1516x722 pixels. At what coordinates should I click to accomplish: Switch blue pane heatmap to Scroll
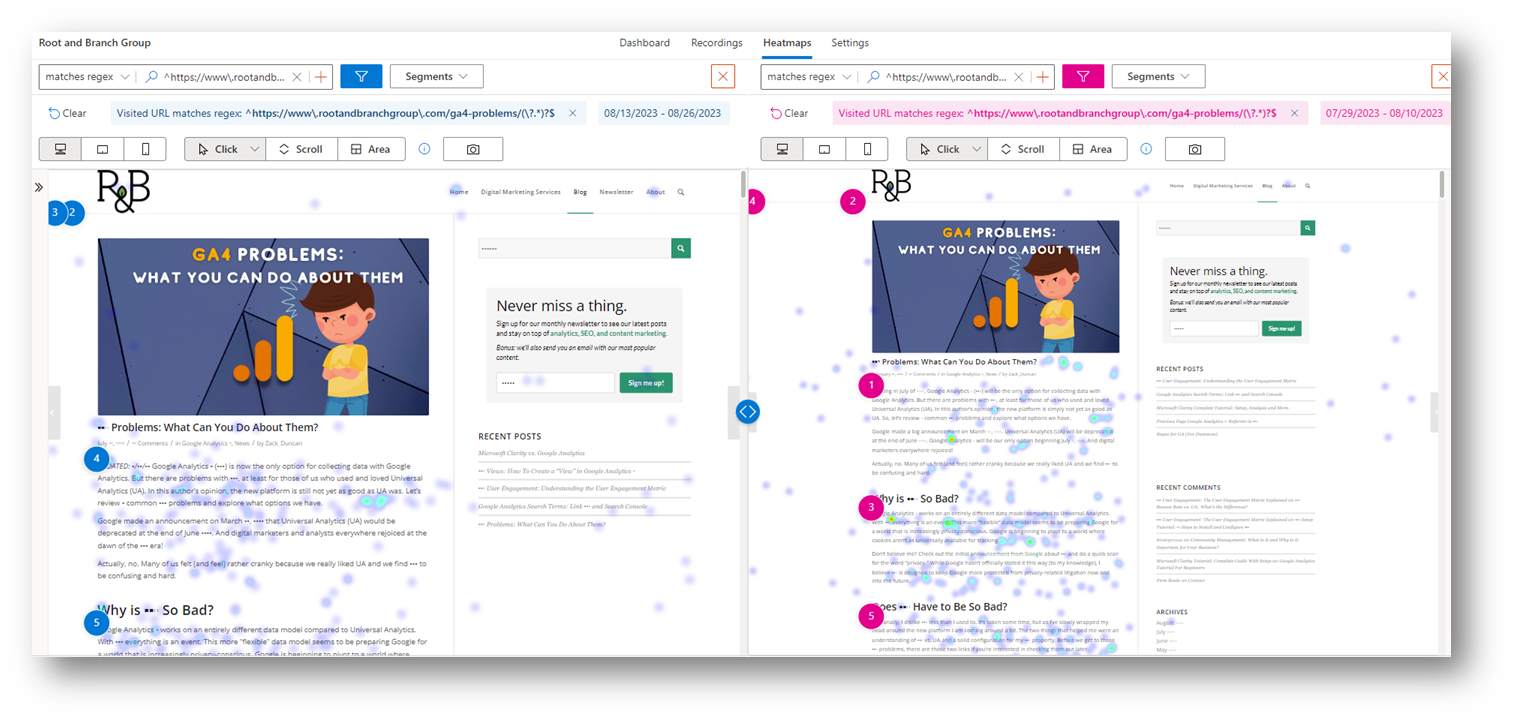click(301, 149)
